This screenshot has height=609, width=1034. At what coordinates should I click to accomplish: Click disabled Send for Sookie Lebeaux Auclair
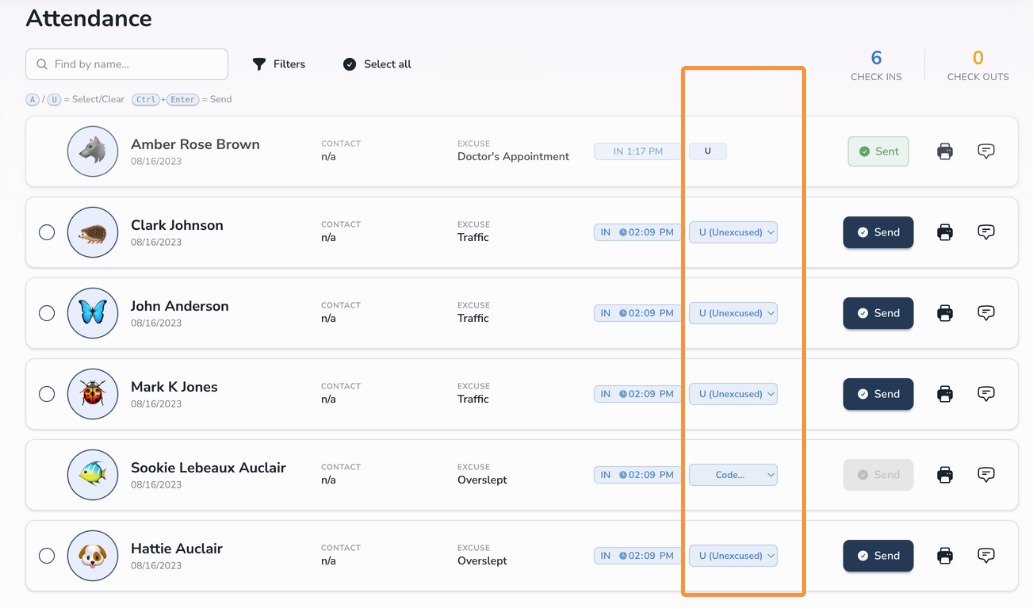click(x=878, y=475)
